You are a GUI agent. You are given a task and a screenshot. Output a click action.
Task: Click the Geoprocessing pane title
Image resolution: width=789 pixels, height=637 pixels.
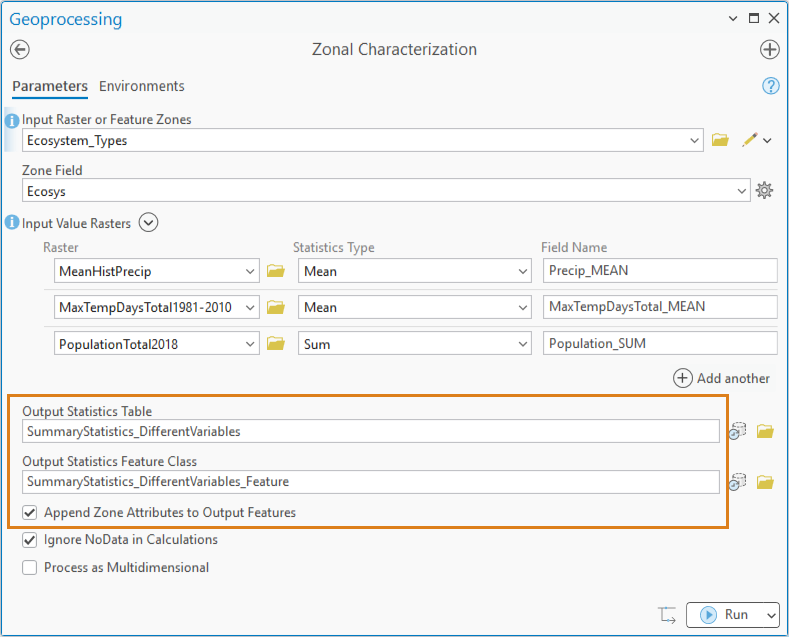tap(66, 19)
